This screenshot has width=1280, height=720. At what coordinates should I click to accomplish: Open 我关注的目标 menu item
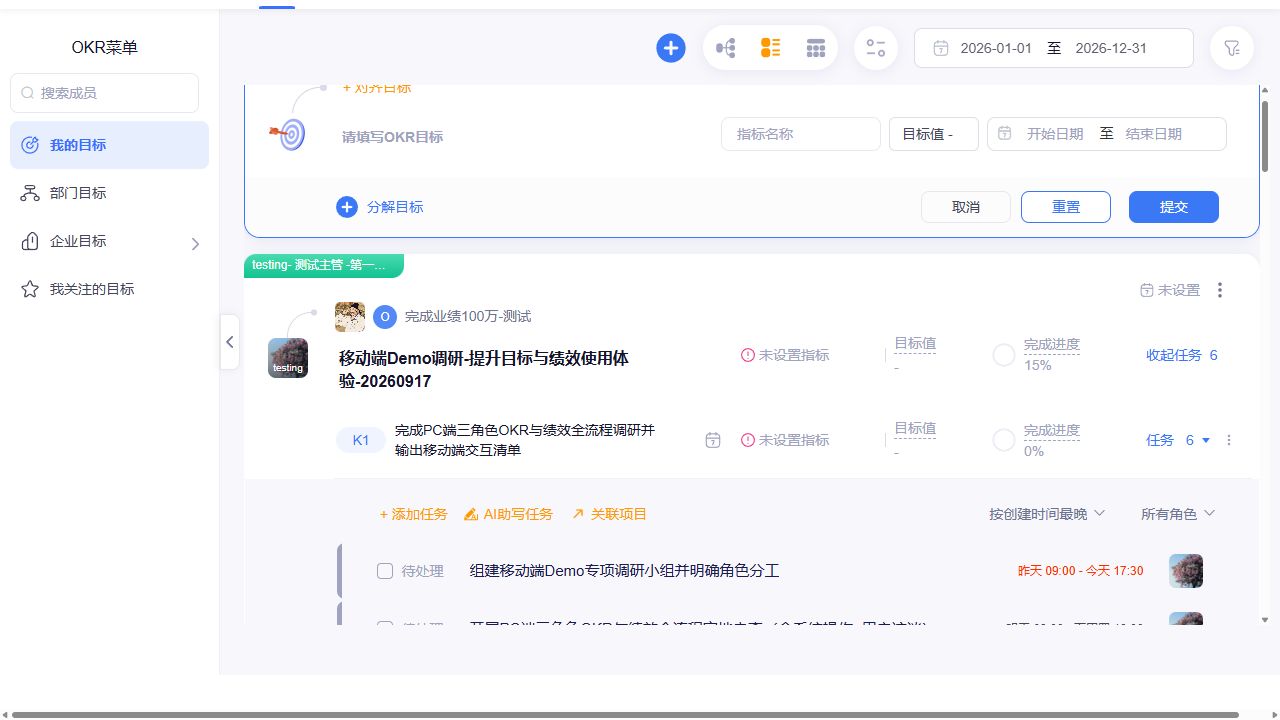109,289
